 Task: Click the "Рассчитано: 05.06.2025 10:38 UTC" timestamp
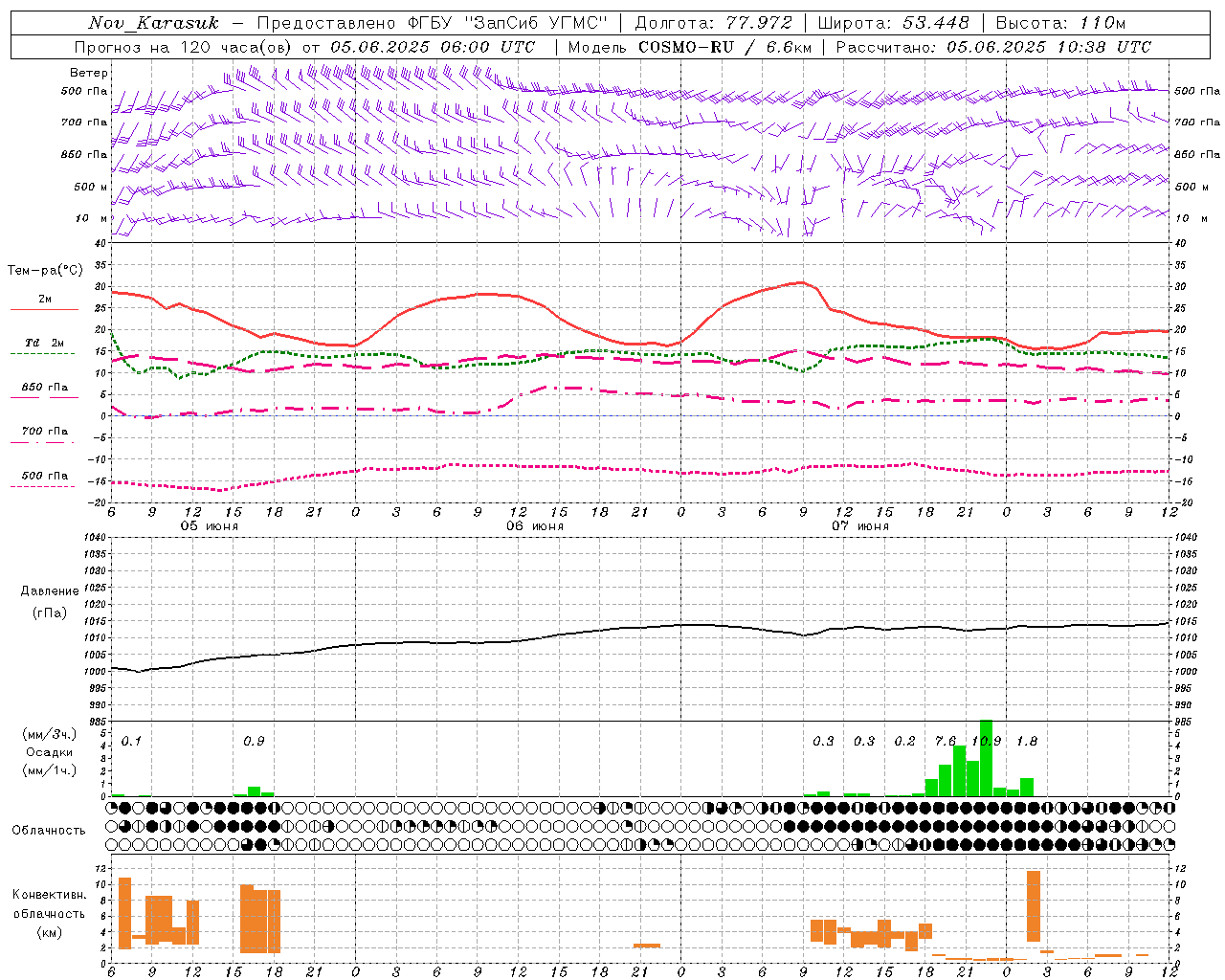993,47
